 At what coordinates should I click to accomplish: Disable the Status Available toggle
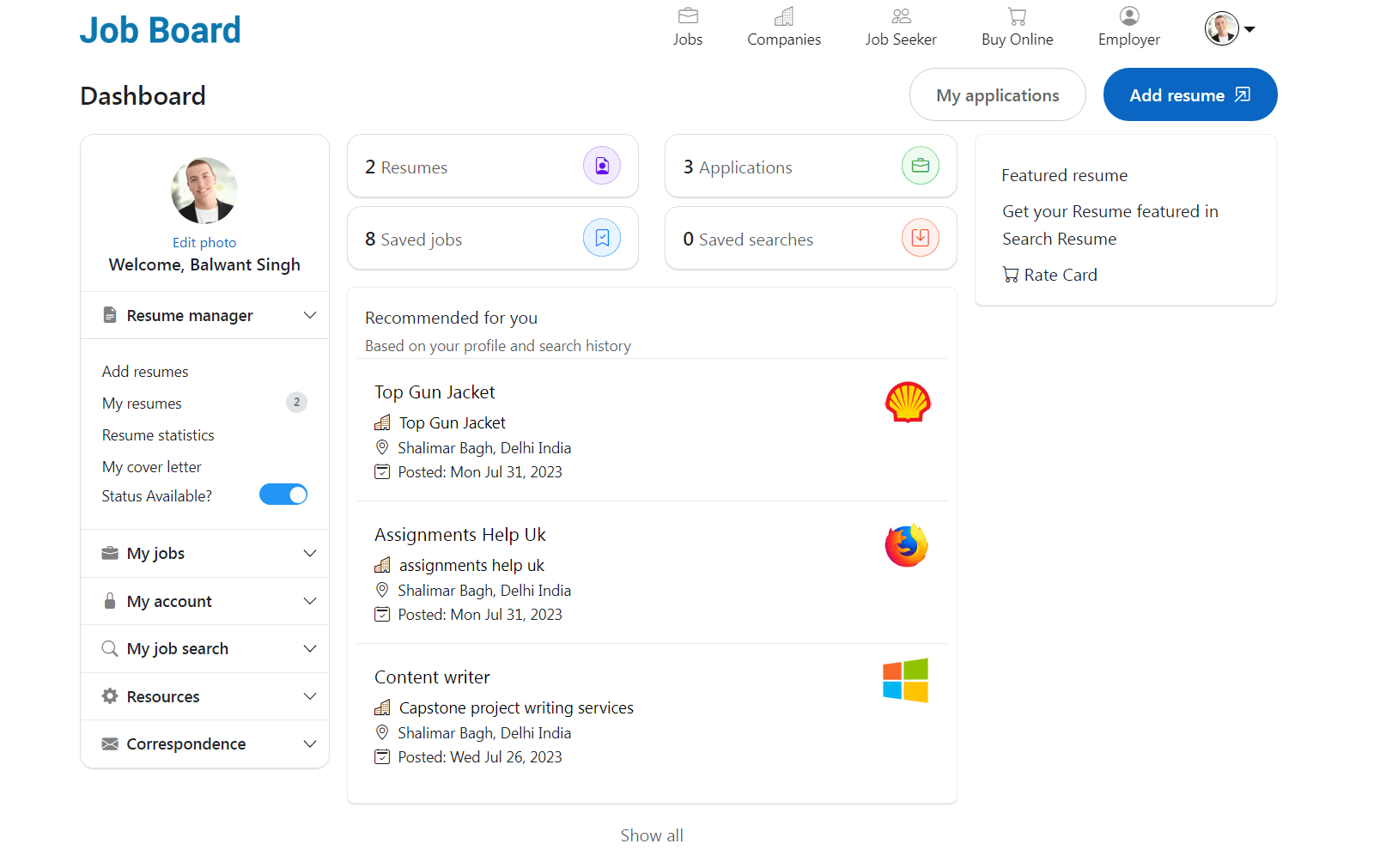pos(283,495)
